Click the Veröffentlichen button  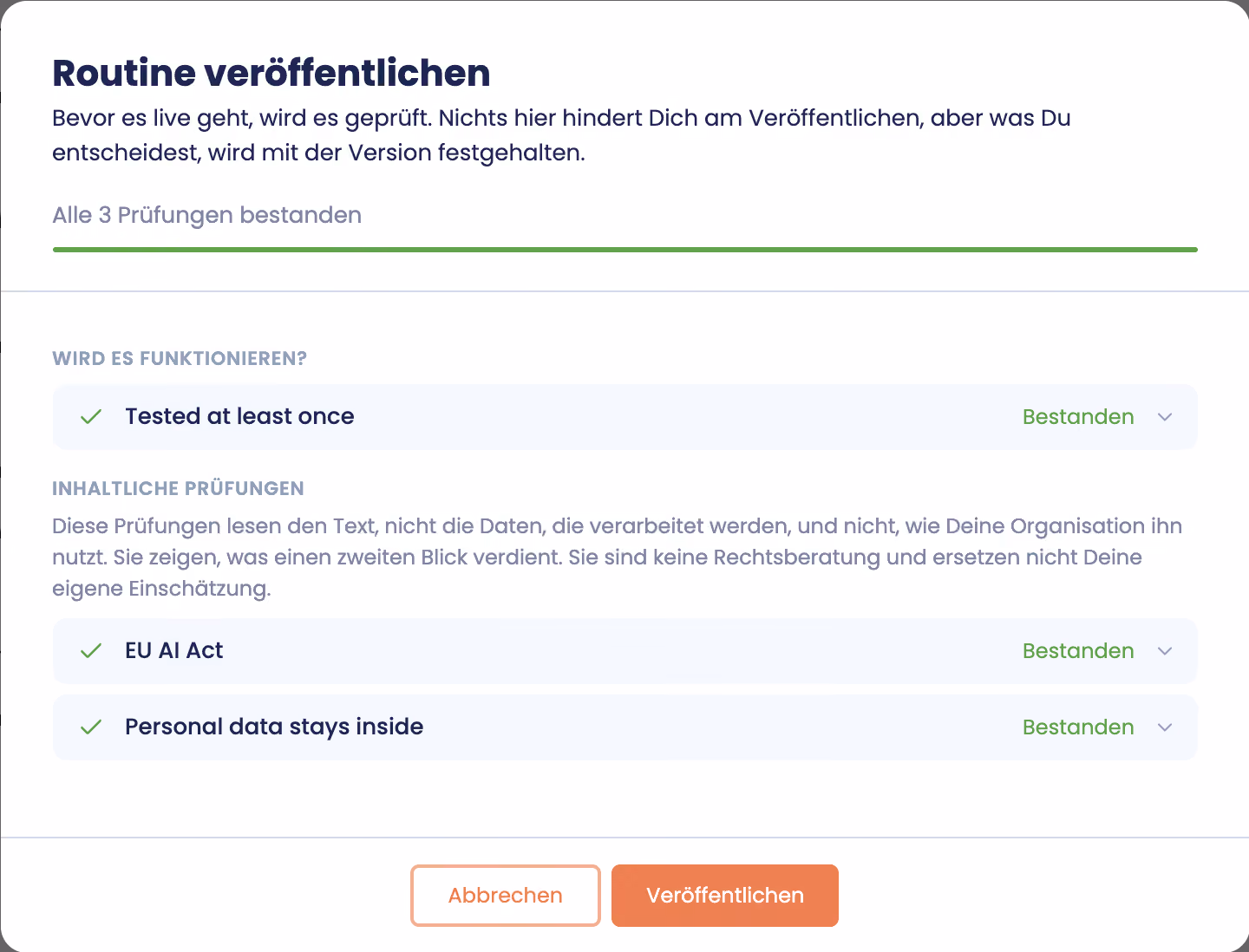[725, 896]
